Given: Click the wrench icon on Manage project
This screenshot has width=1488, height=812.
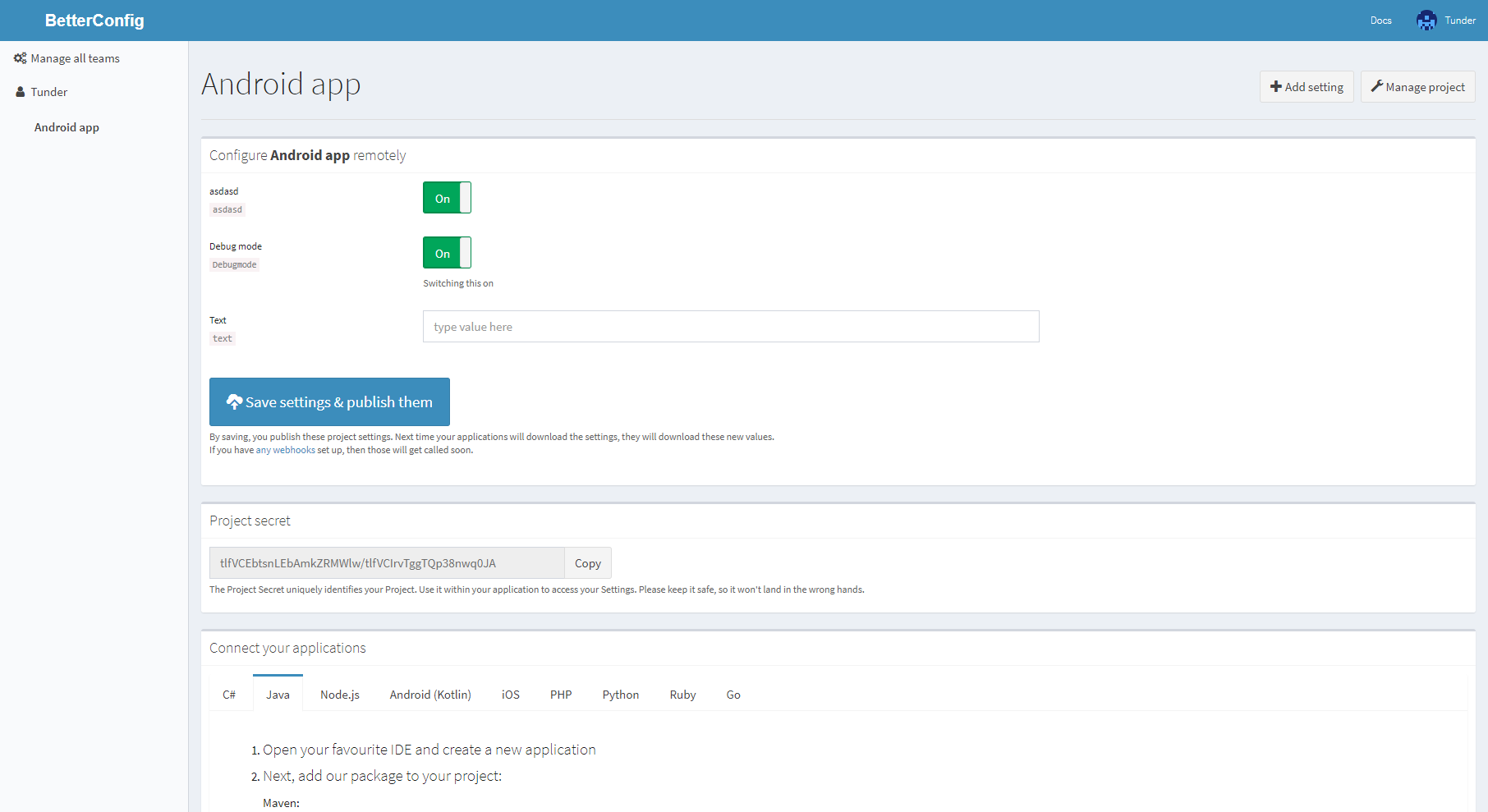Looking at the screenshot, I should pos(1376,86).
